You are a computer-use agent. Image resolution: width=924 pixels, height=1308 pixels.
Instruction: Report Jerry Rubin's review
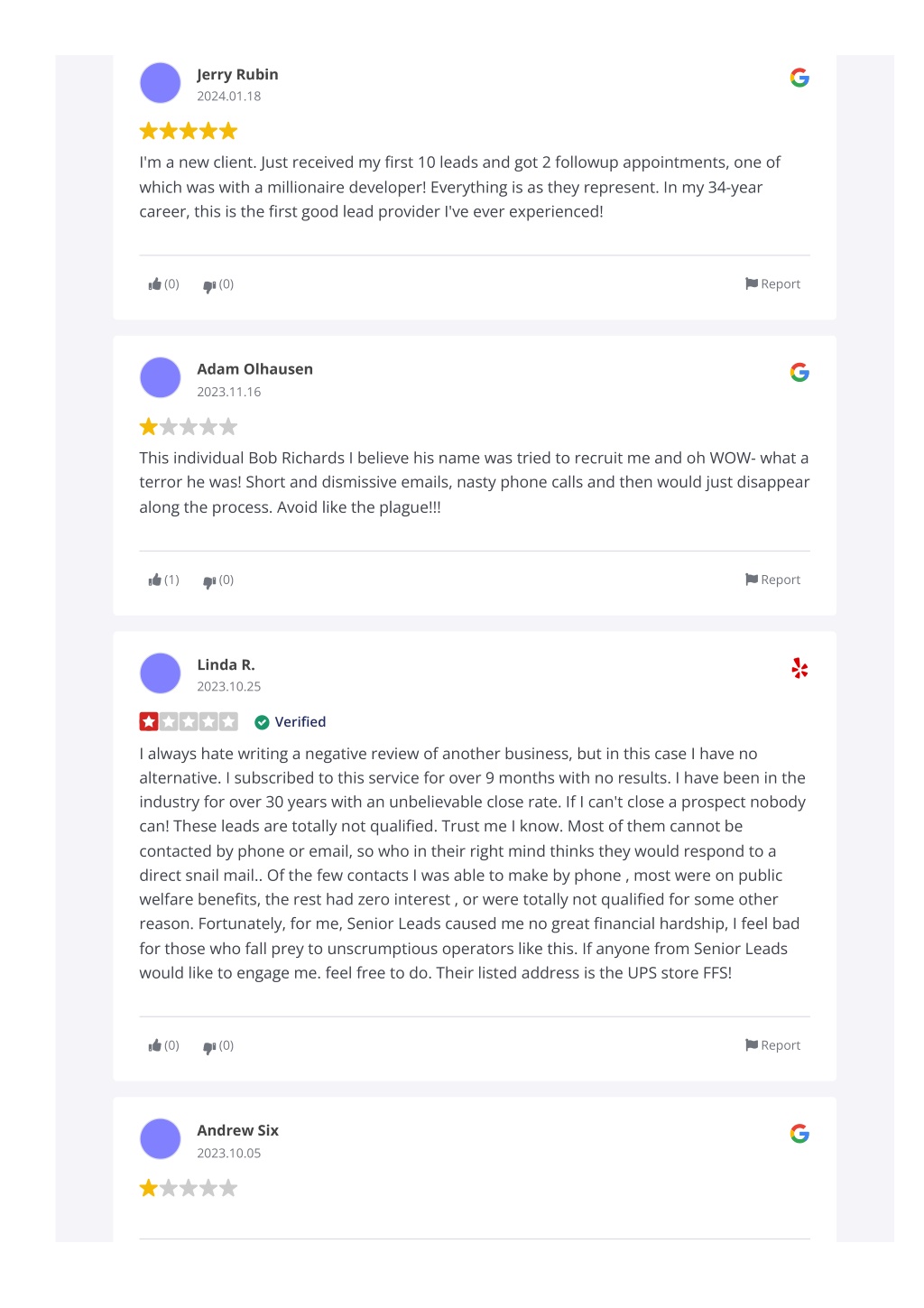point(772,284)
